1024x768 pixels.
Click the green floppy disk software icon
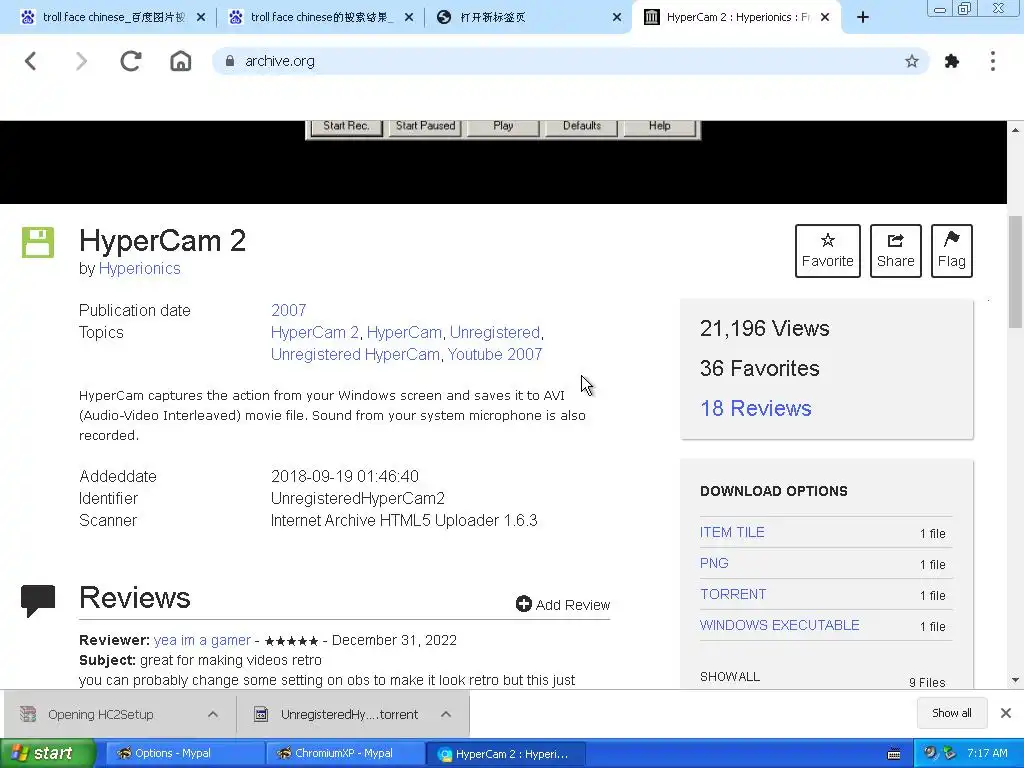(x=38, y=242)
